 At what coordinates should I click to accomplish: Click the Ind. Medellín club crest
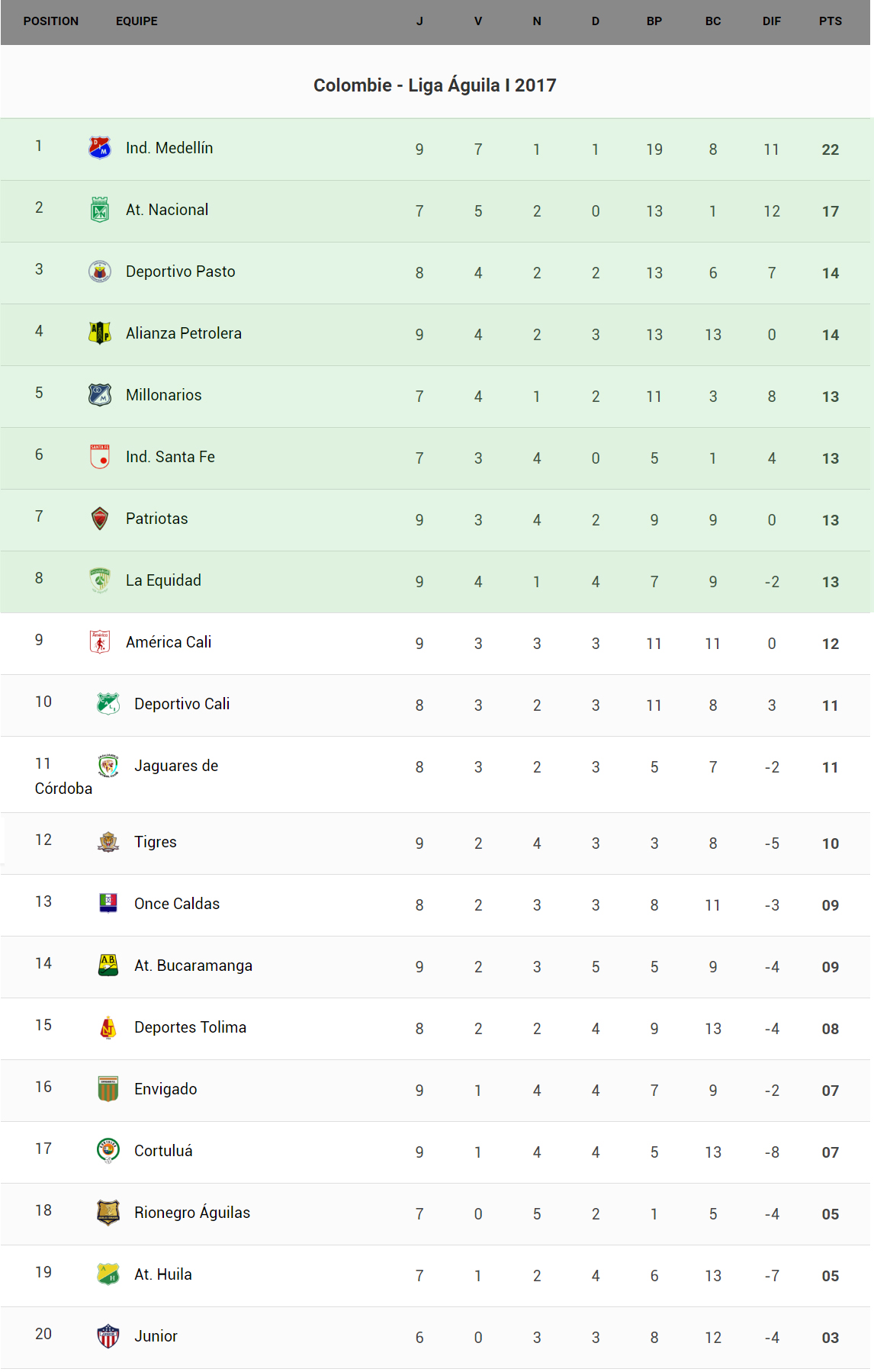click(x=100, y=147)
